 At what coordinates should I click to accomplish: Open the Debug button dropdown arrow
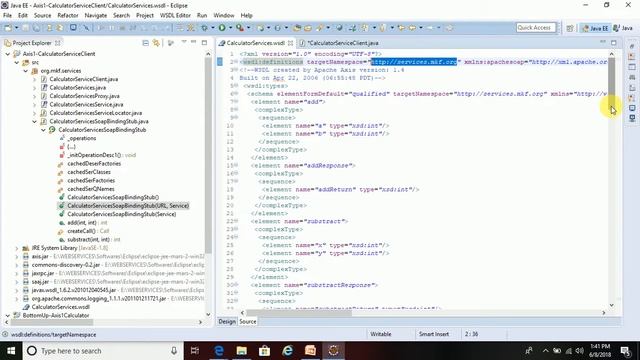[x=212, y=28]
